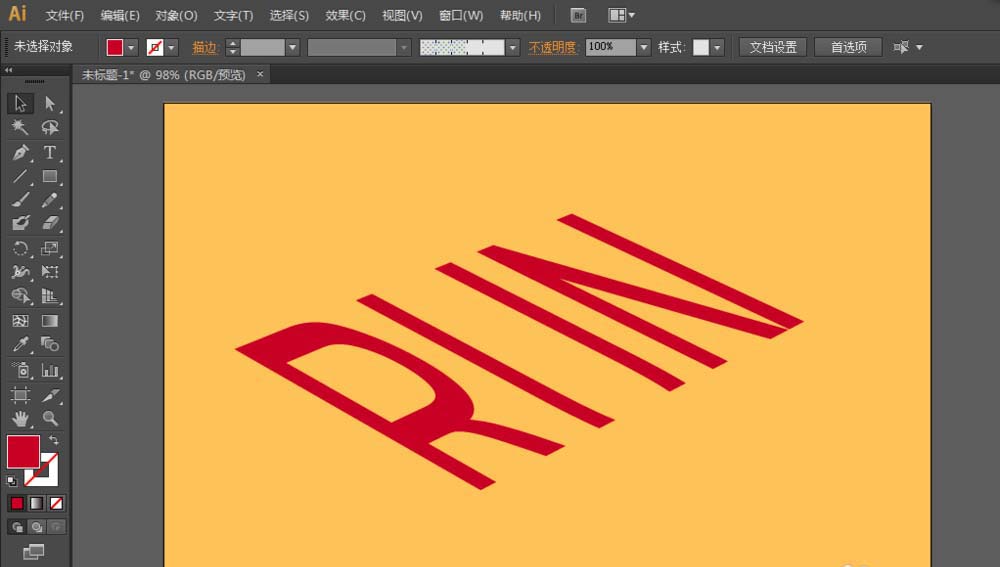Set paint mode to Gradient

coord(36,504)
